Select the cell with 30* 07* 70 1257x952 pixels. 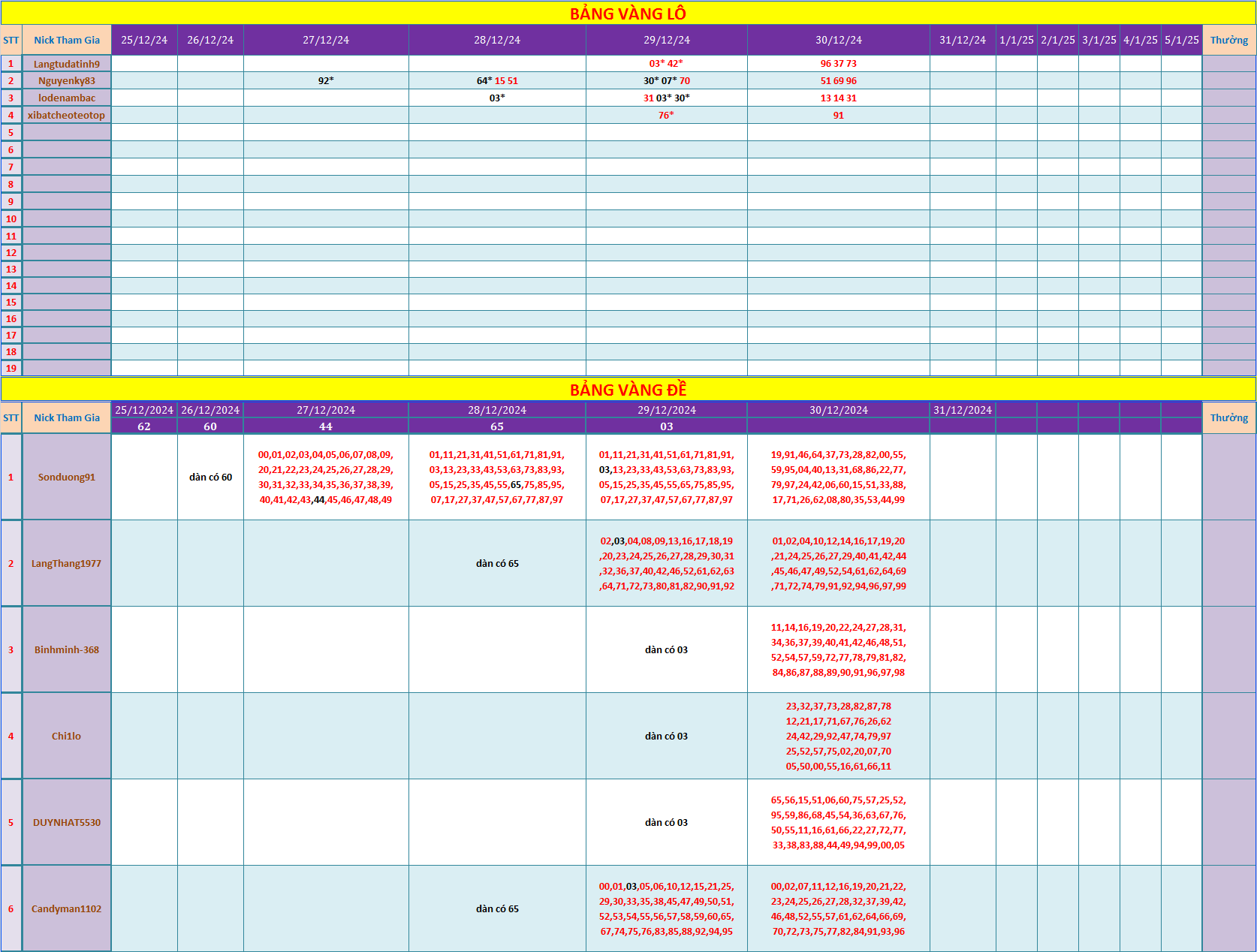(x=667, y=80)
